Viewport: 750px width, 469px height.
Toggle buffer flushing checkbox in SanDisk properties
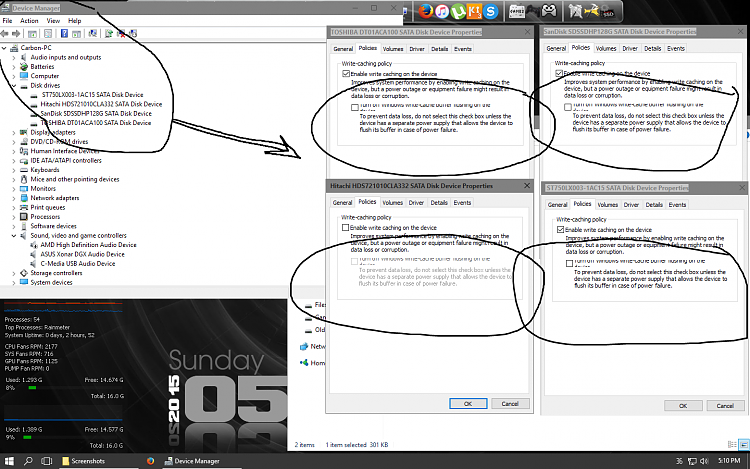568,107
